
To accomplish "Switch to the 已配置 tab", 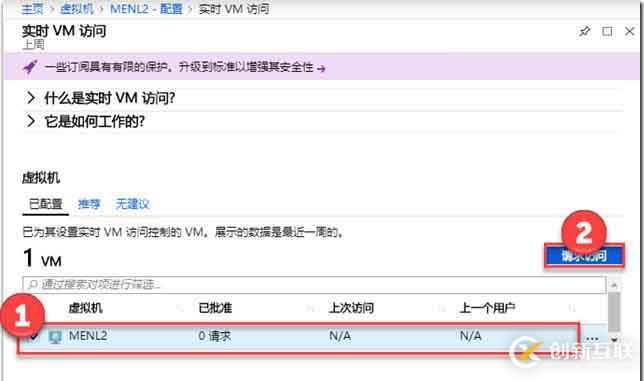I will tap(46, 204).
